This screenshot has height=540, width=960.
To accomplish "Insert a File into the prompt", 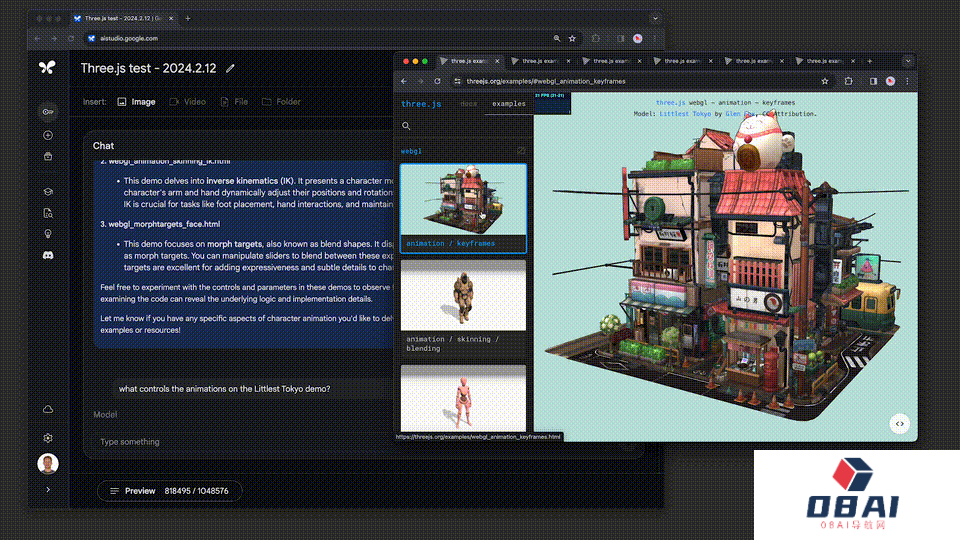I will click(234, 102).
